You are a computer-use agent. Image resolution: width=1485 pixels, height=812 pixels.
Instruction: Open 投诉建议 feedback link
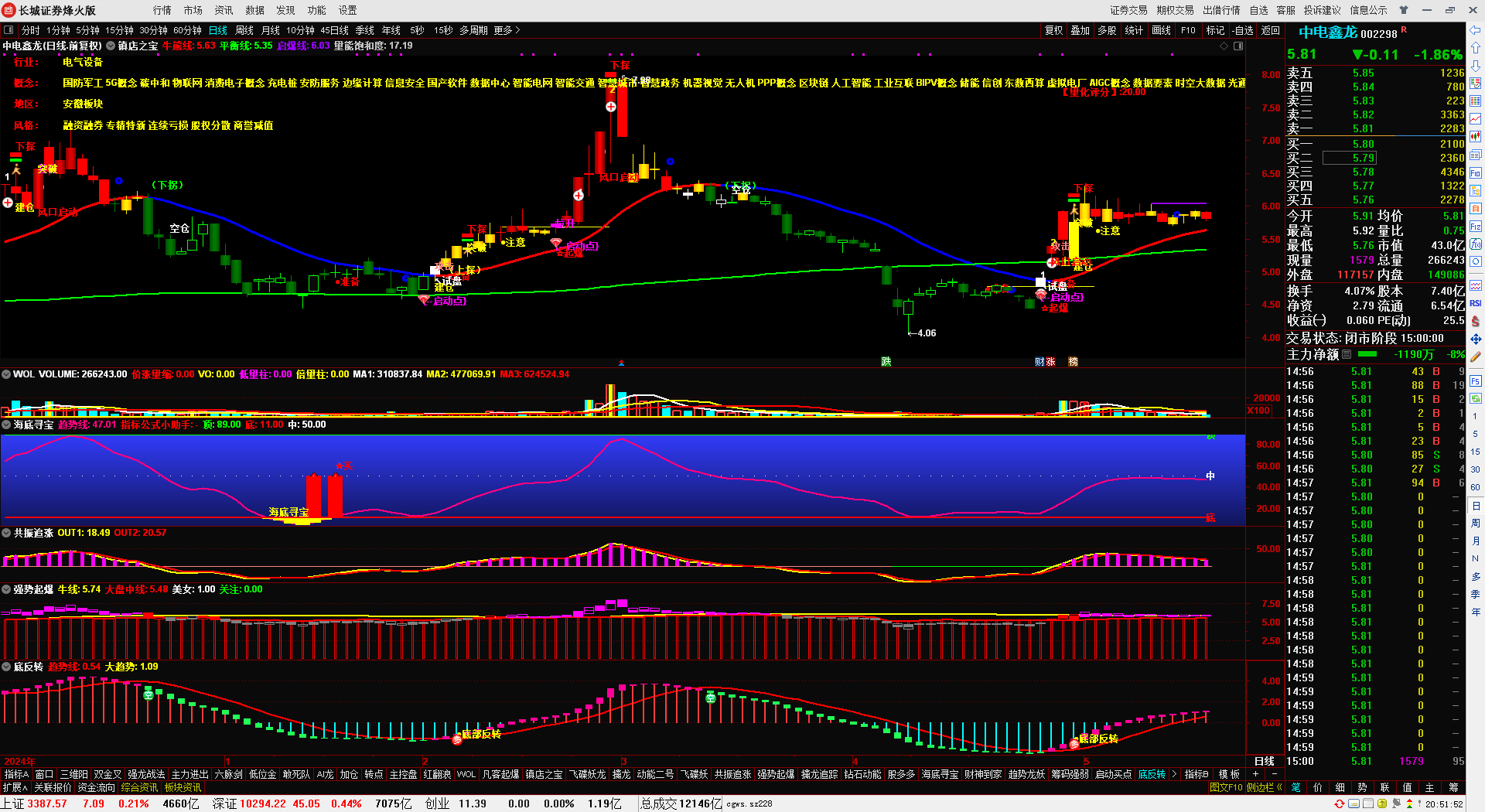pyautogui.click(x=1323, y=10)
